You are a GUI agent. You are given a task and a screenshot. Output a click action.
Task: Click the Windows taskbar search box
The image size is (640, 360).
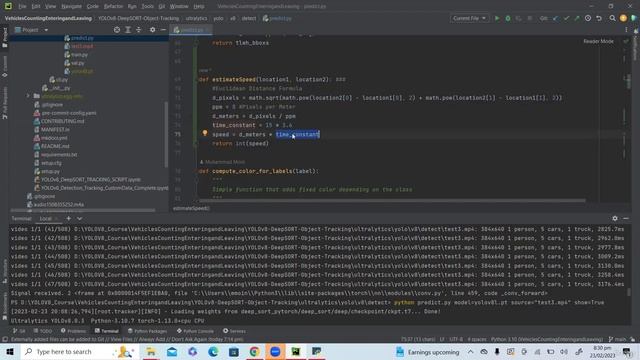(x=80, y=351)
